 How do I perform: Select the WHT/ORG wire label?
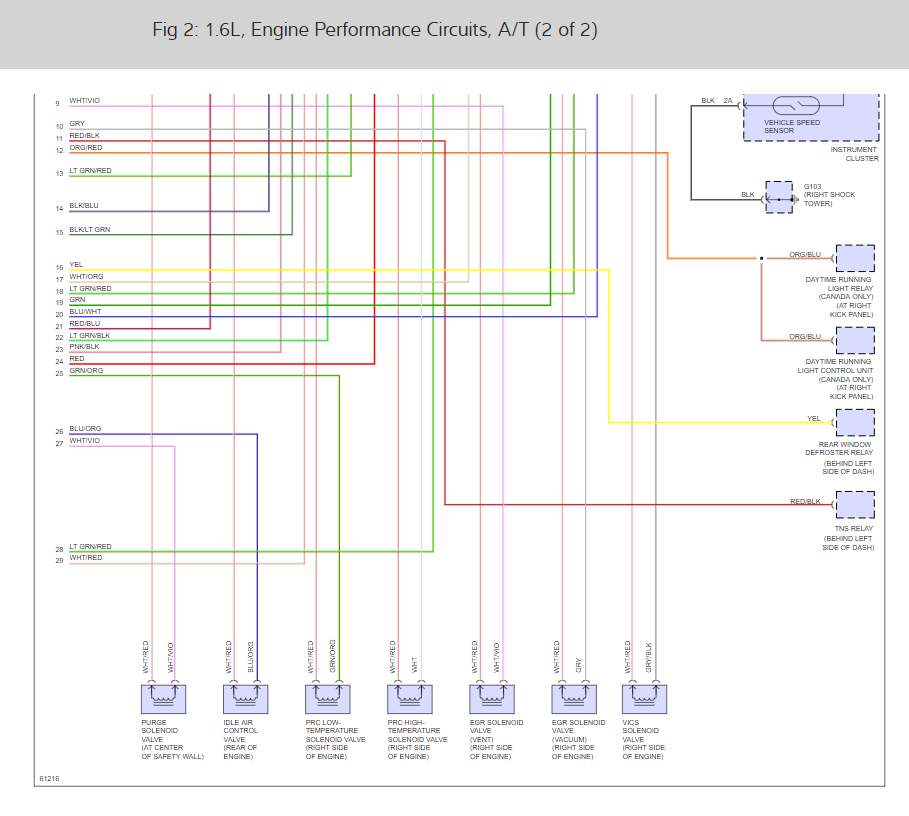[x=86, y=276]
